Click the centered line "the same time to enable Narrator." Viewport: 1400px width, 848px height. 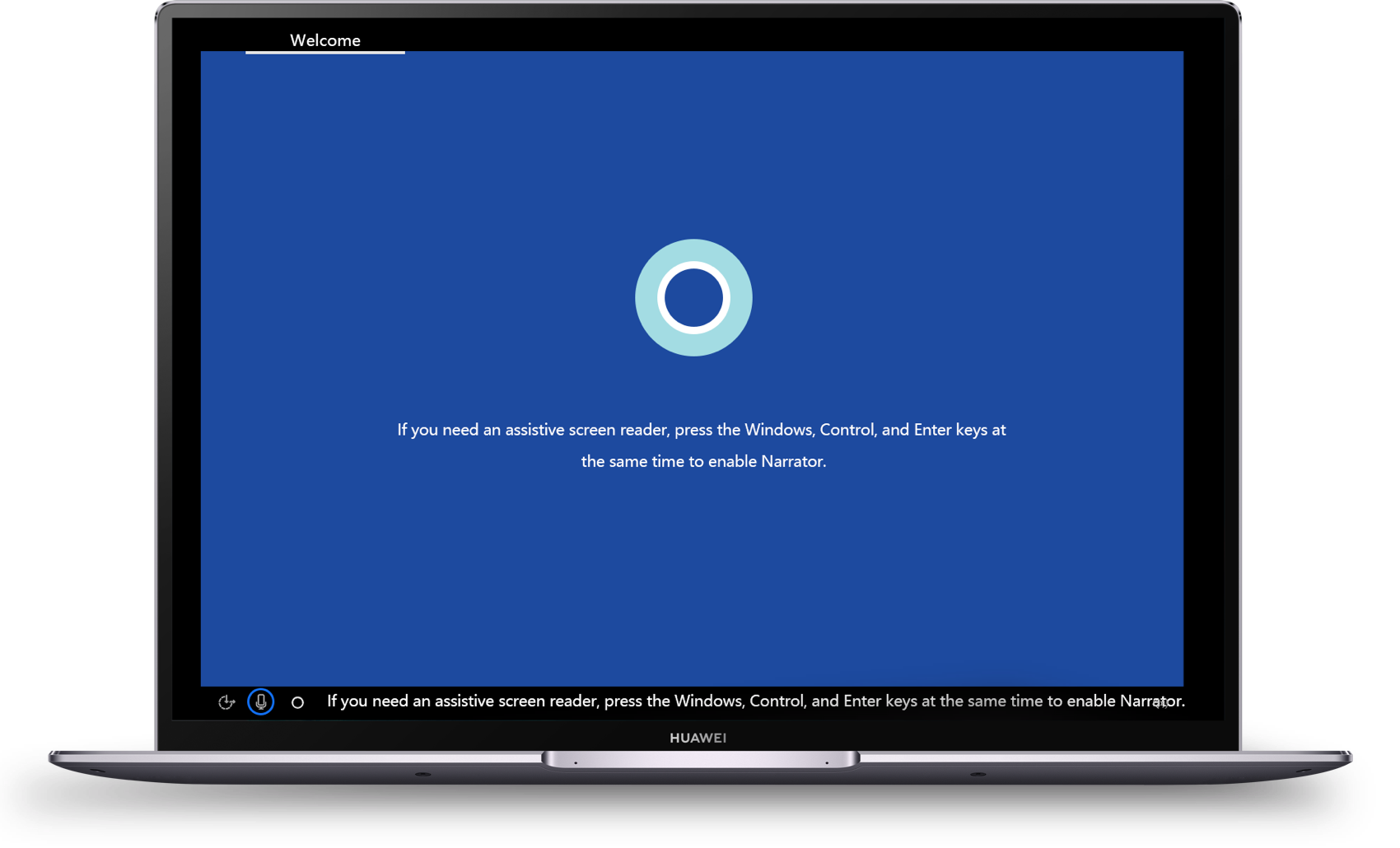pyautogui.click(x=703, y=462)
